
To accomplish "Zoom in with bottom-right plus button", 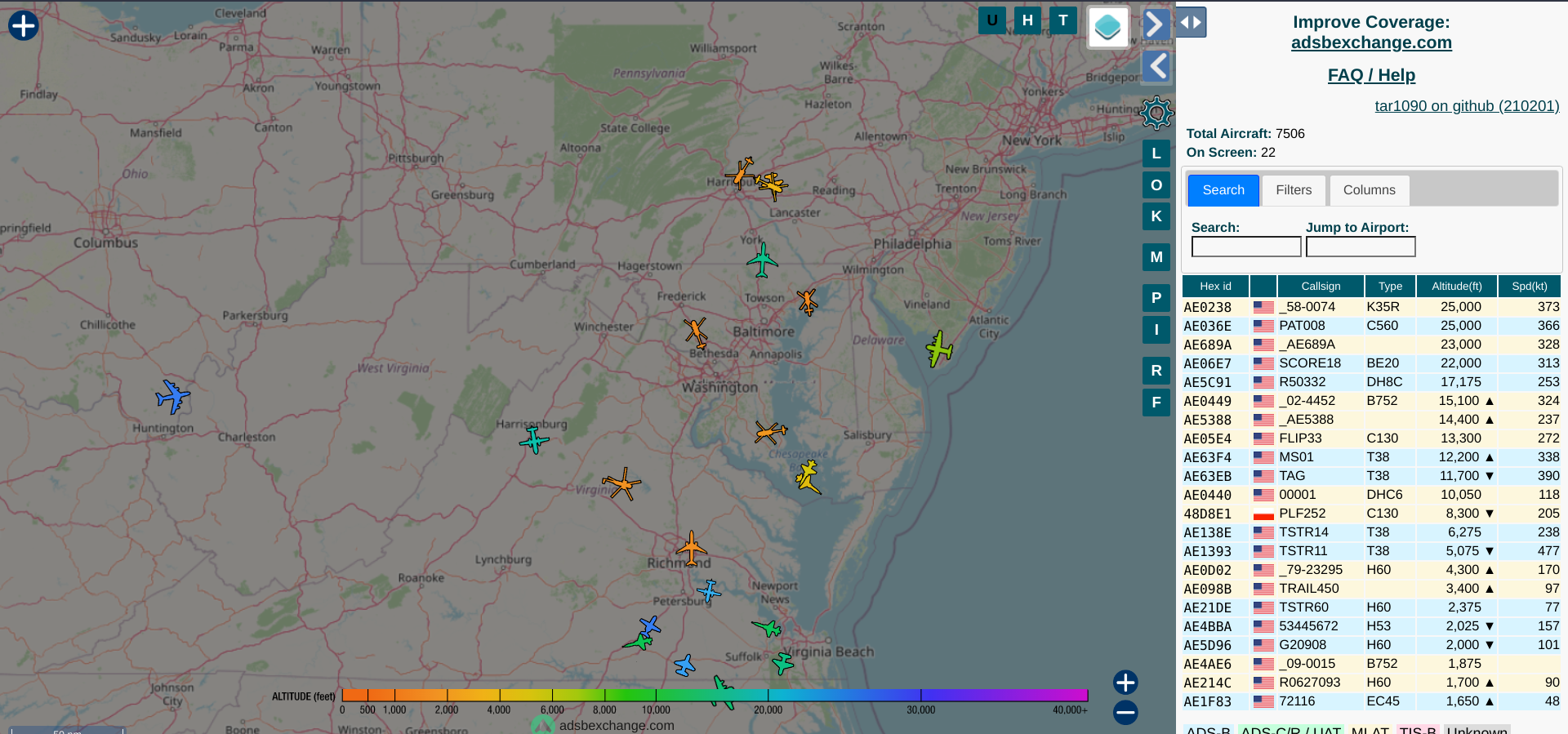I will [1125, 682].
